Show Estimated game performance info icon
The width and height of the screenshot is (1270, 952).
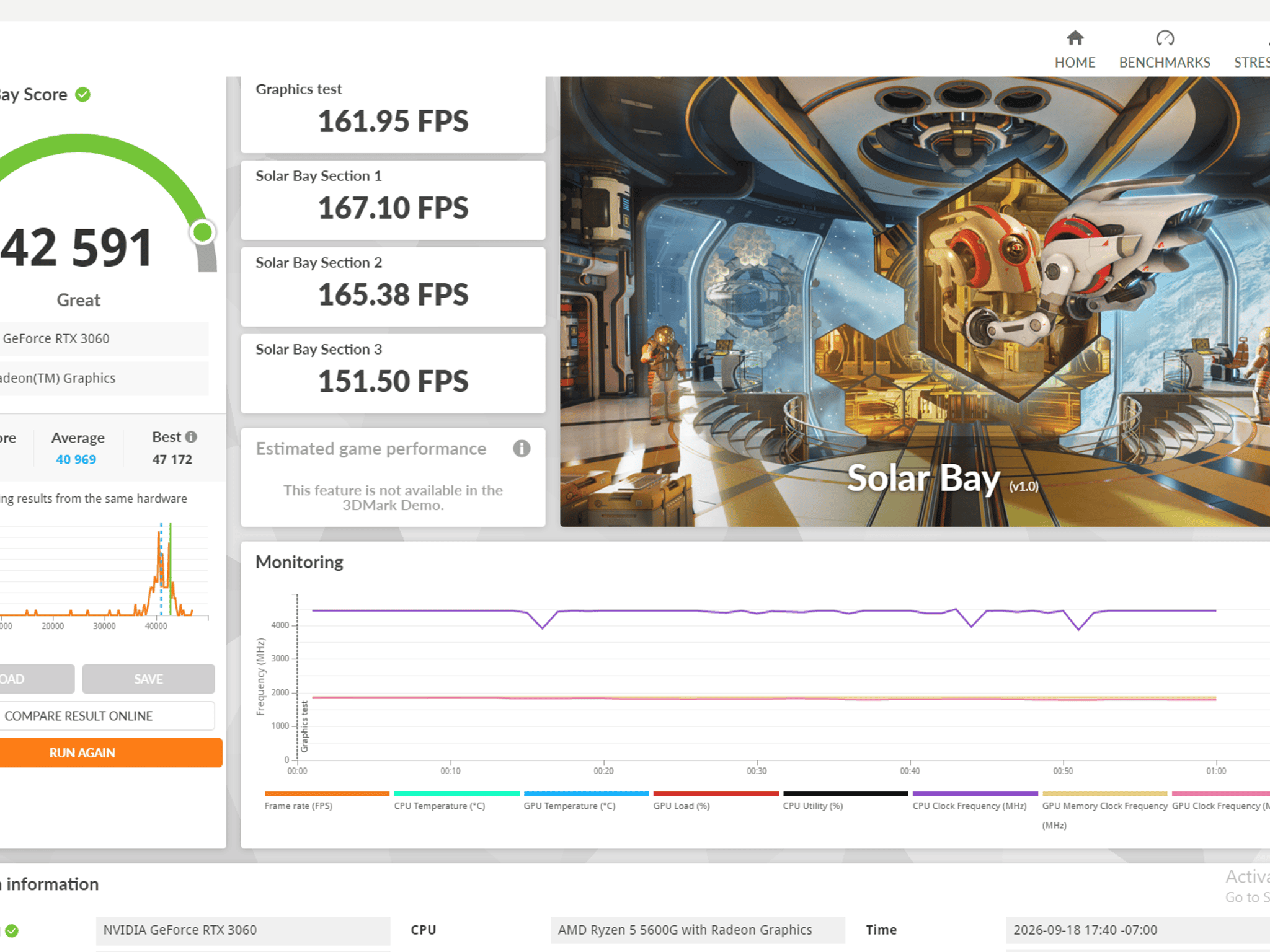tap(522, 448)
